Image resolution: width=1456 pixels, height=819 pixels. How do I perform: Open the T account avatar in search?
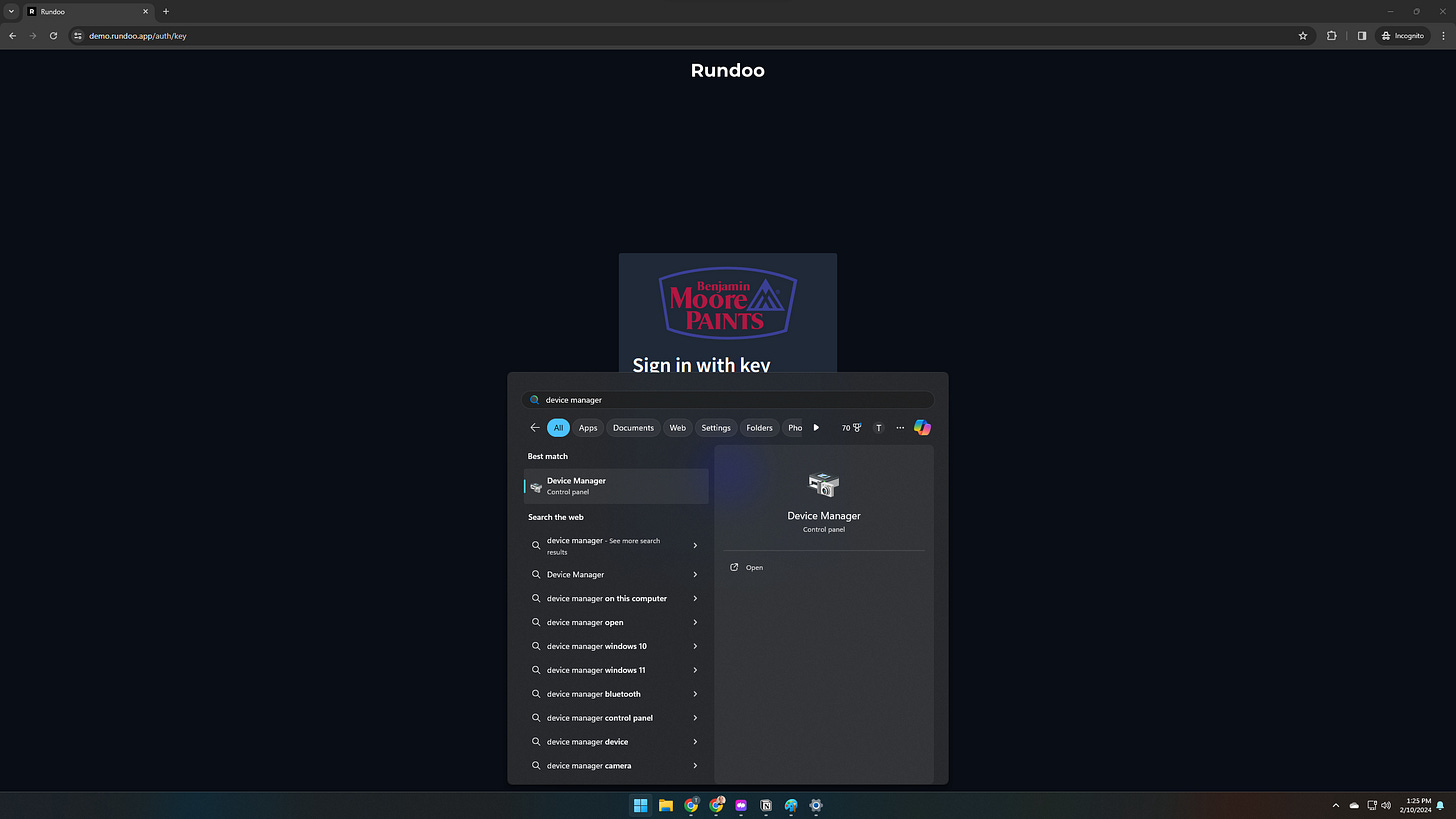pyautogui.click(x=879, y=428)
